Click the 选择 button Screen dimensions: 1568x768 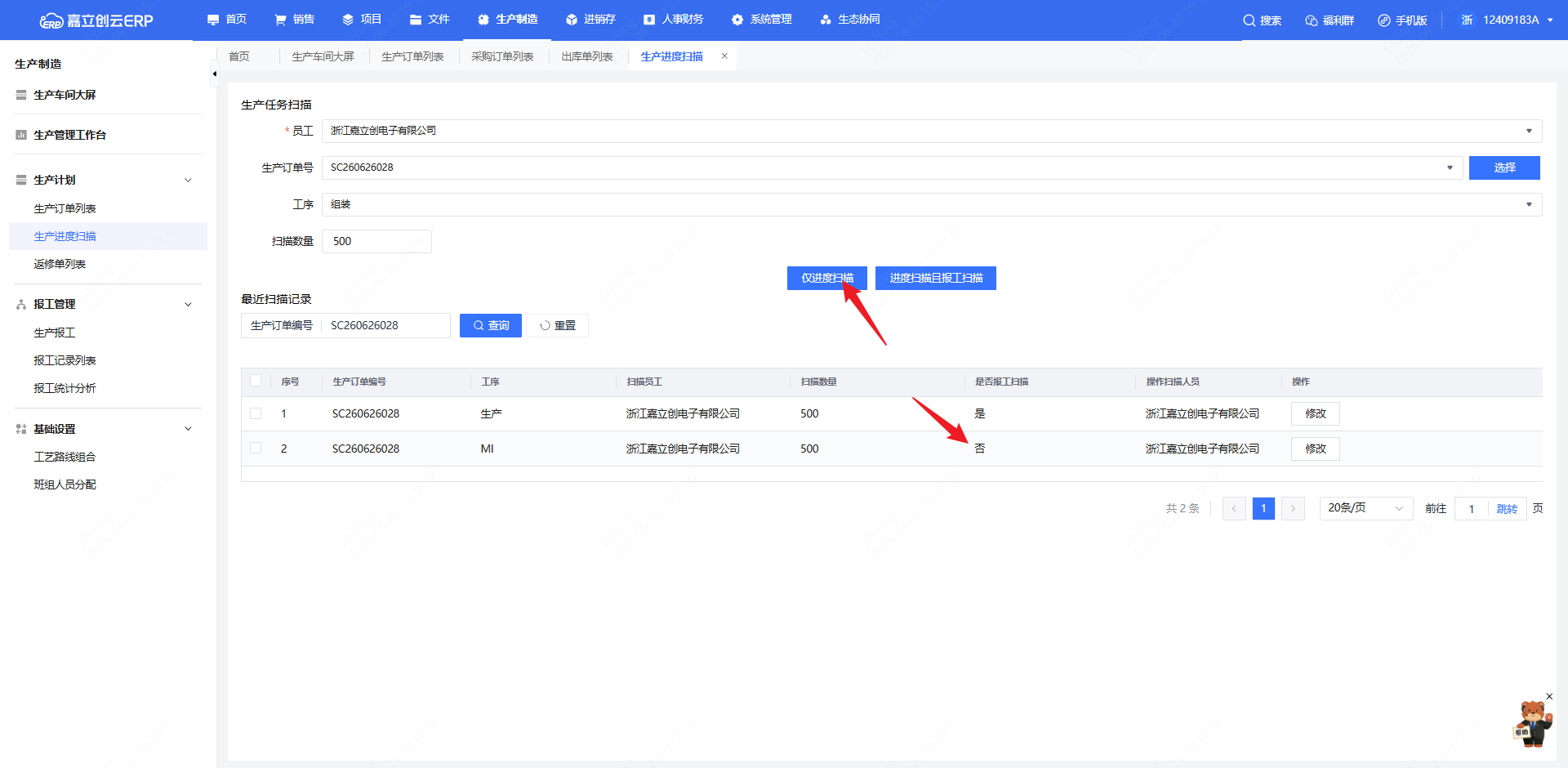[x=1504, y=167]
